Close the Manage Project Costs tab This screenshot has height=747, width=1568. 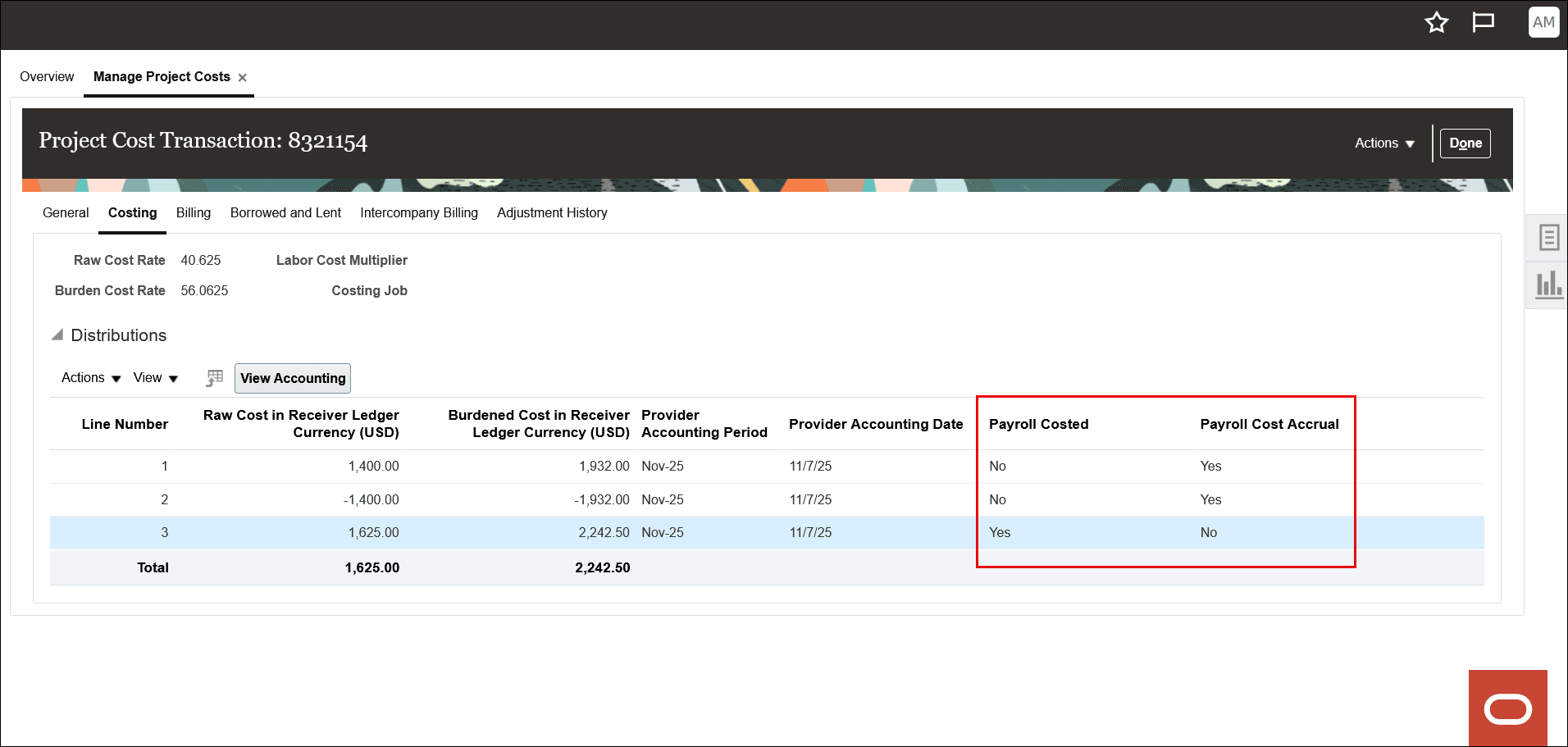click(x=243, y=76)
